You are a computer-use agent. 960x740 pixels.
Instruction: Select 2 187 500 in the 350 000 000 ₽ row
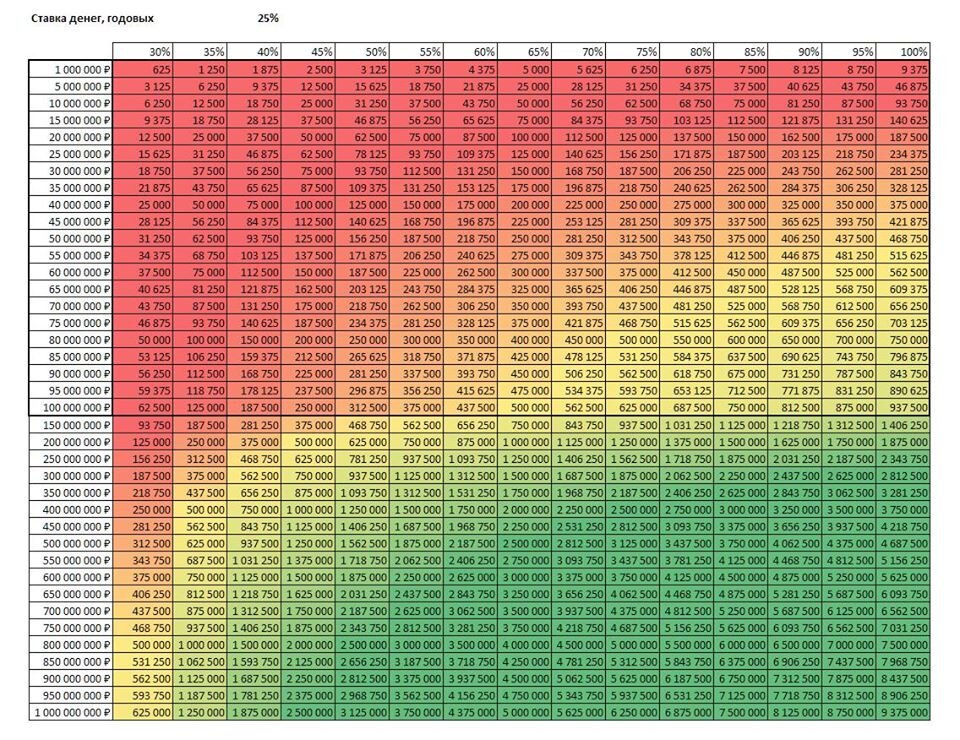click(632, 493)
